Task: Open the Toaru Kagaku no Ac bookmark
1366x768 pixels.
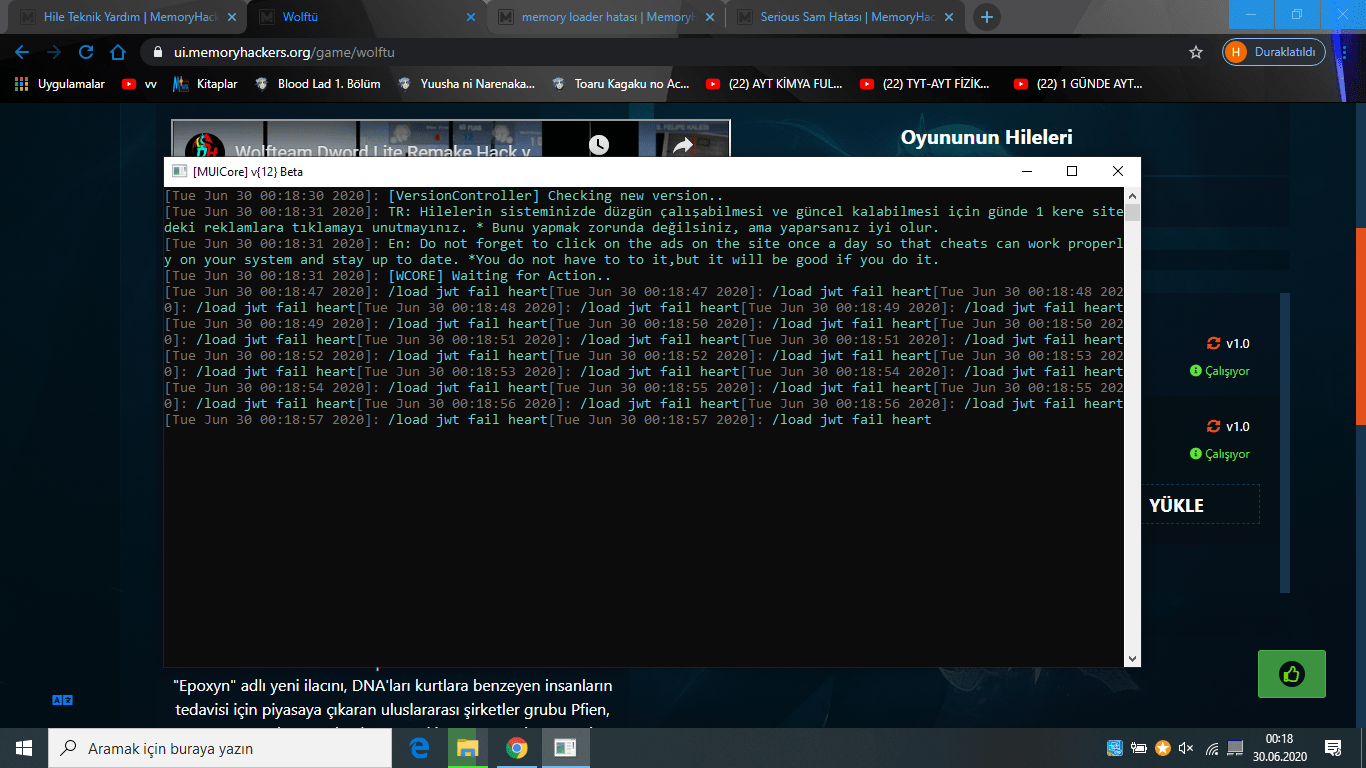Action: [x=620, y=84]
